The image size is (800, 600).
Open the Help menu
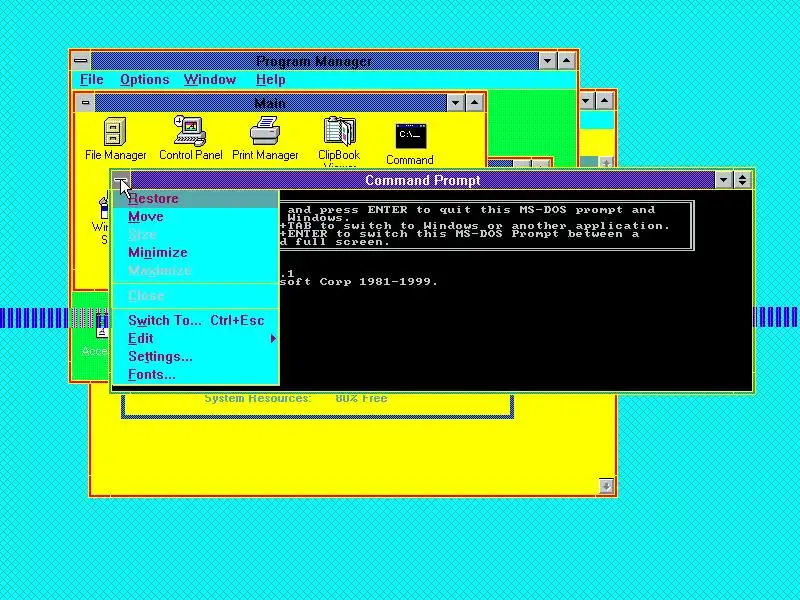coord(270,80)
